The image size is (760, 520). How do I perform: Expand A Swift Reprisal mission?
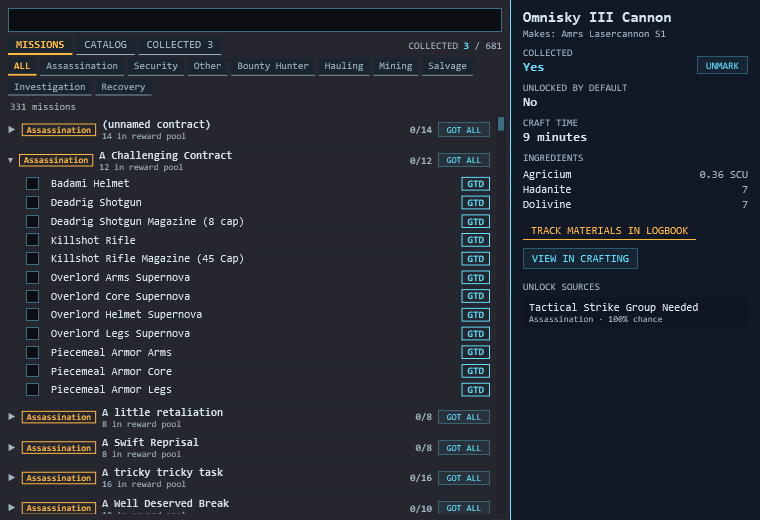12,448
